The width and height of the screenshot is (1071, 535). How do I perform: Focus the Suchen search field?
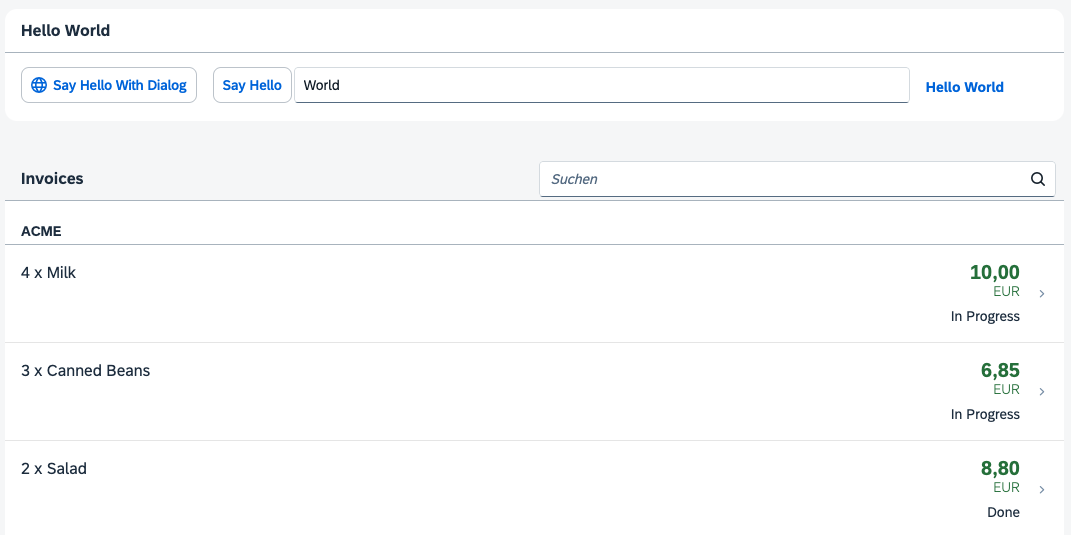[797, 179]
